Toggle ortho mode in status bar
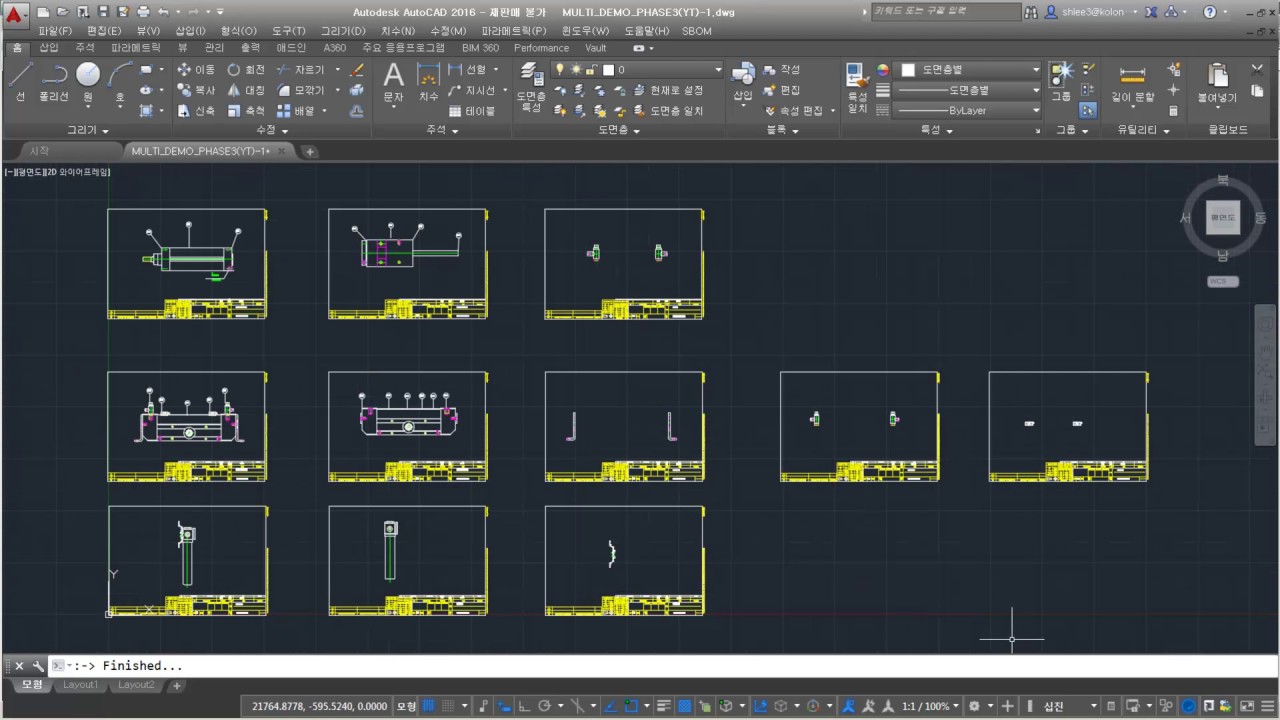 [524, 706]
